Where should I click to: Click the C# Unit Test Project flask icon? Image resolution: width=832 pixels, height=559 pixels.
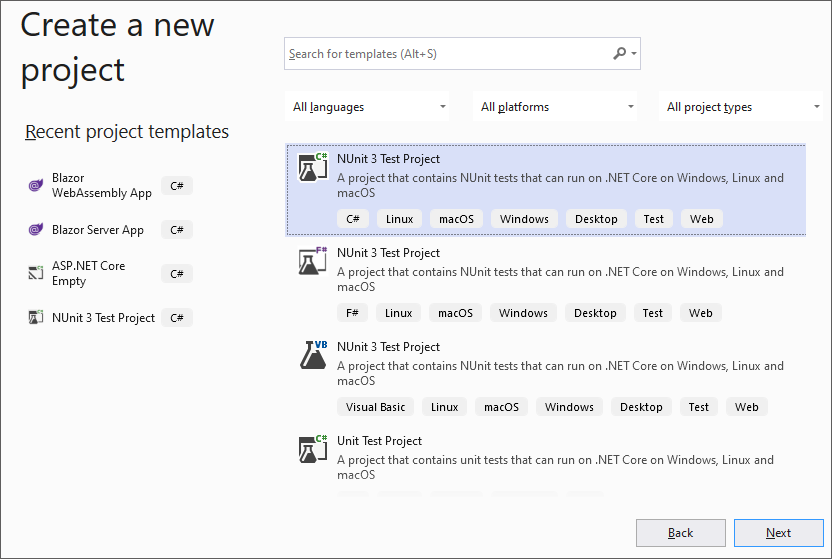[x=313, y=449]
